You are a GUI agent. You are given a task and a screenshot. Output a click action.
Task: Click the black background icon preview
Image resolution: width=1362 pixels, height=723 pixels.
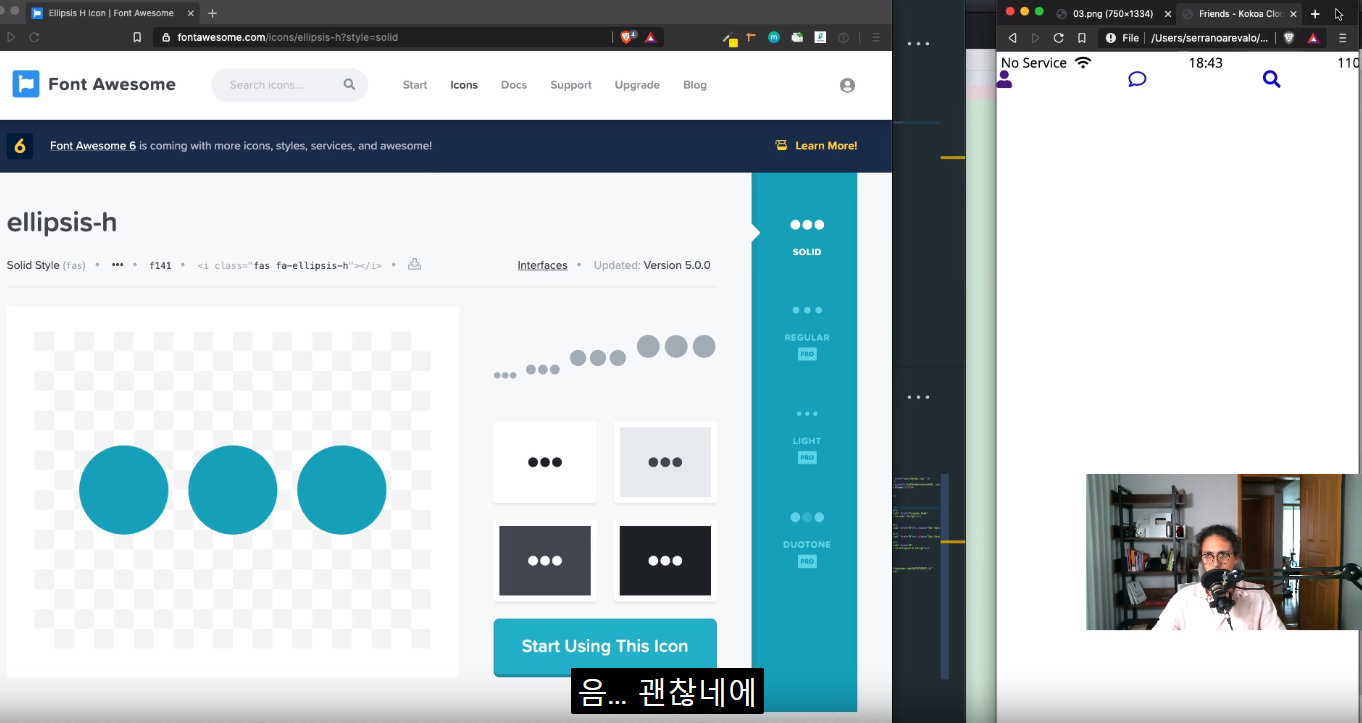pyautogui.click(x=665, y=560)
